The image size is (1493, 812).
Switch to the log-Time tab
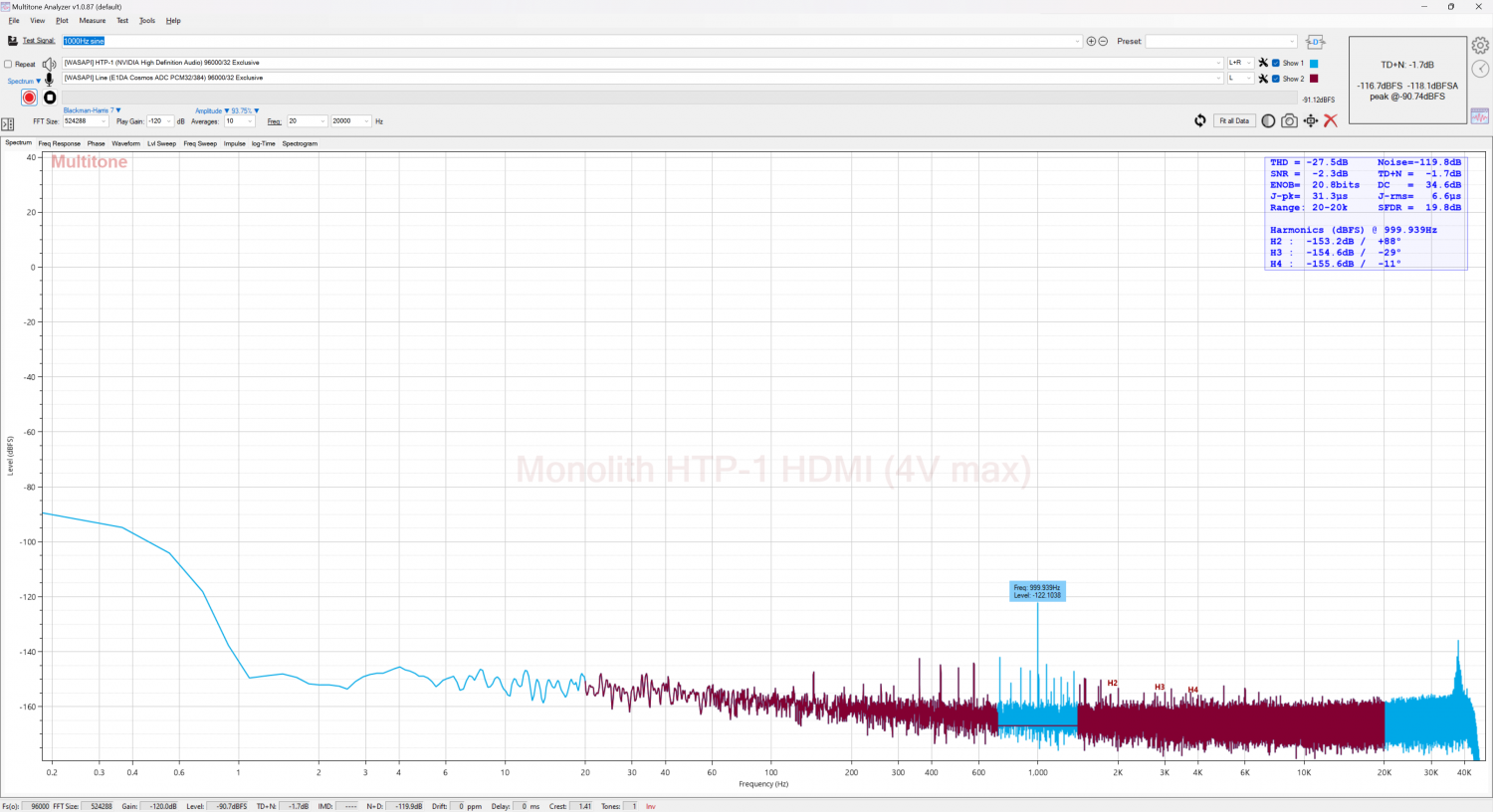[264, 143]
